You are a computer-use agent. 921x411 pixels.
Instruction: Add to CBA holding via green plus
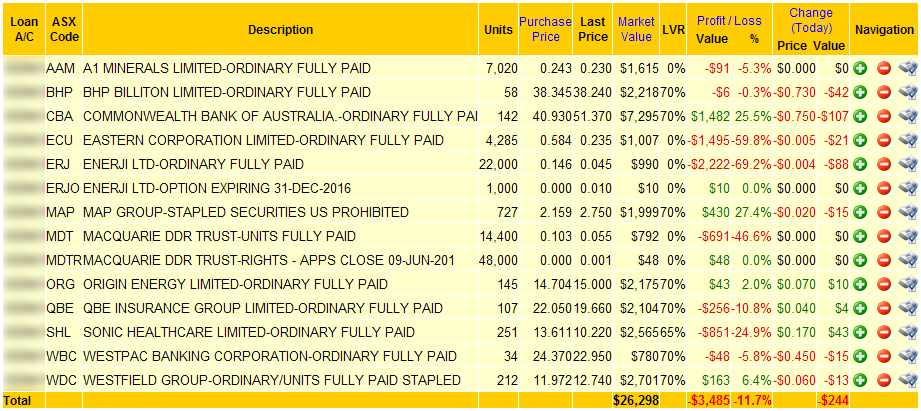[x=860, y=116]
